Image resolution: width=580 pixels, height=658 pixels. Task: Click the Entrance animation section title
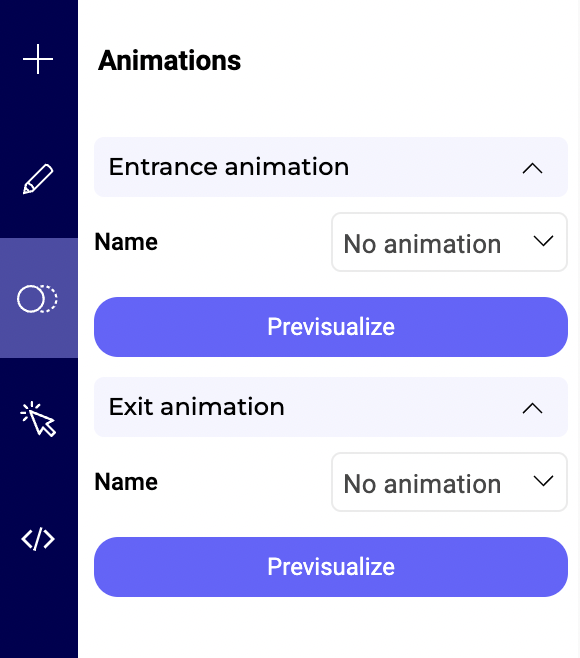click(229, 167)
